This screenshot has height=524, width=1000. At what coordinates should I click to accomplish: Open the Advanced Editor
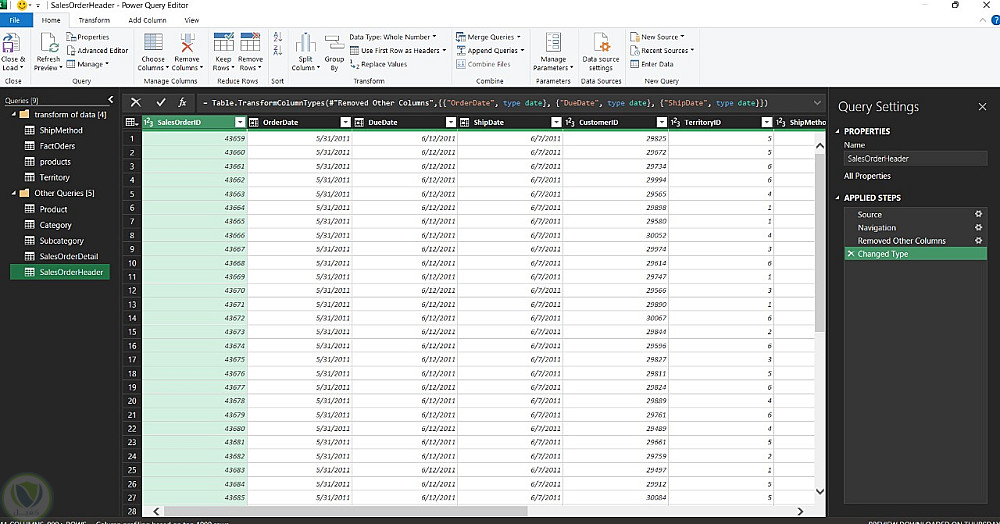pos(98,50)
